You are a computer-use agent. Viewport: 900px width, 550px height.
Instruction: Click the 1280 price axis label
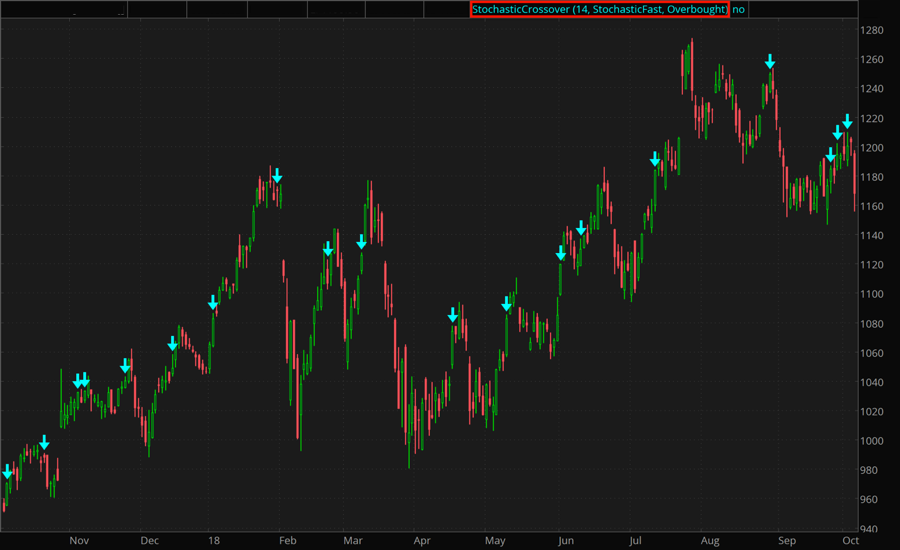[x=874, y=31]
